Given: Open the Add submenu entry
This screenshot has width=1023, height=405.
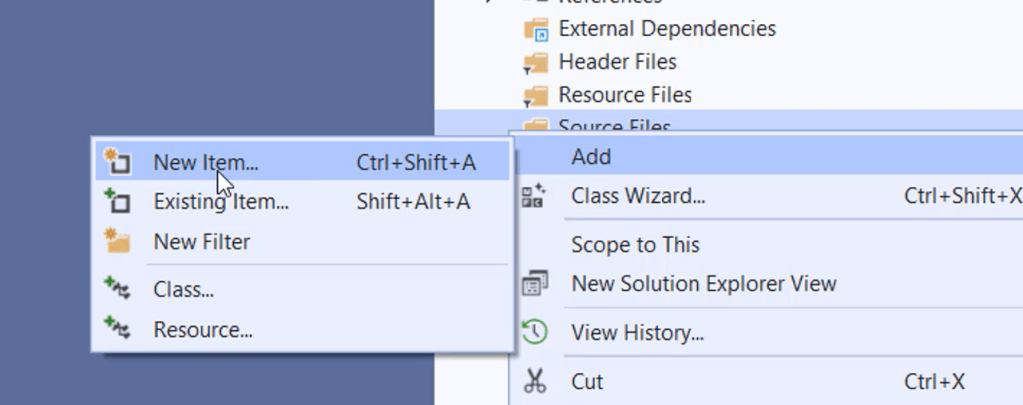Looking at the screenshot, I should (x=768, y=157).
